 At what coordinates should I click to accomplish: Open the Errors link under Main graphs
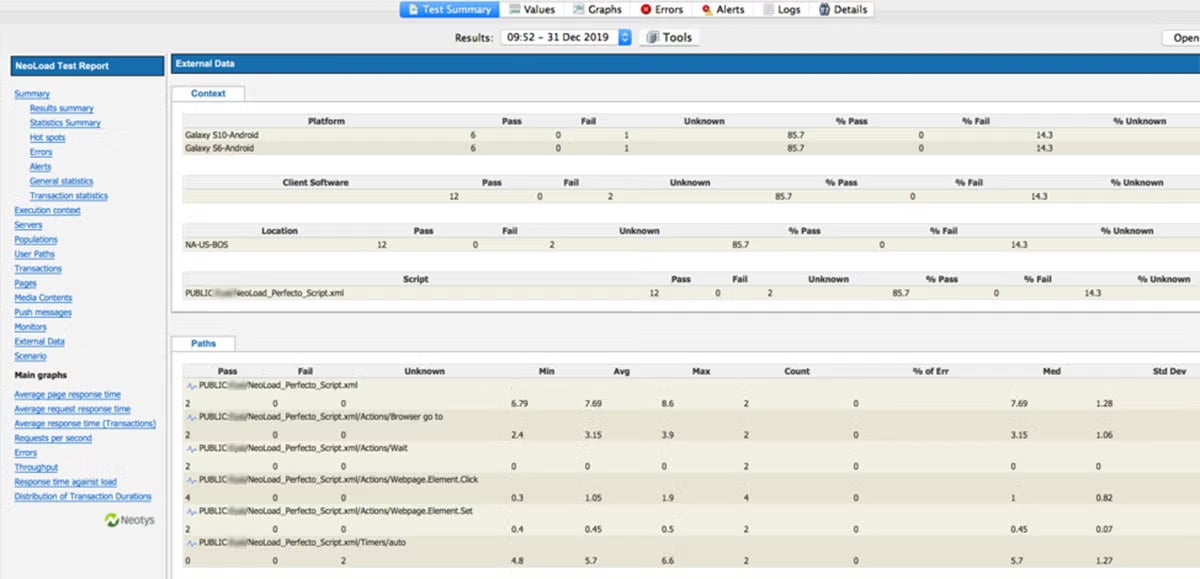[x=25, y=453]
